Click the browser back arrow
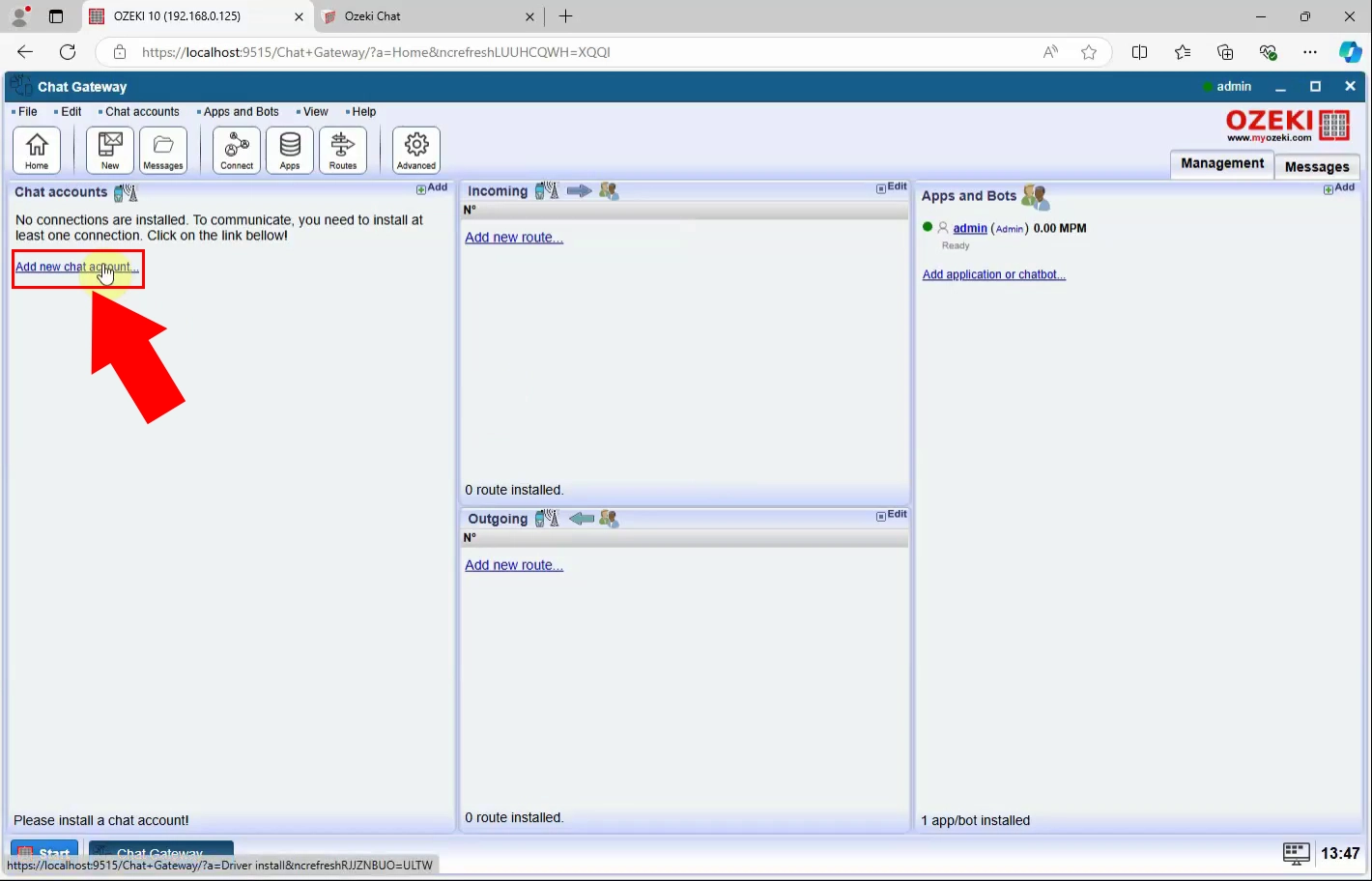1372x881 pixels. pyautogui.click(x=25, y=52)
